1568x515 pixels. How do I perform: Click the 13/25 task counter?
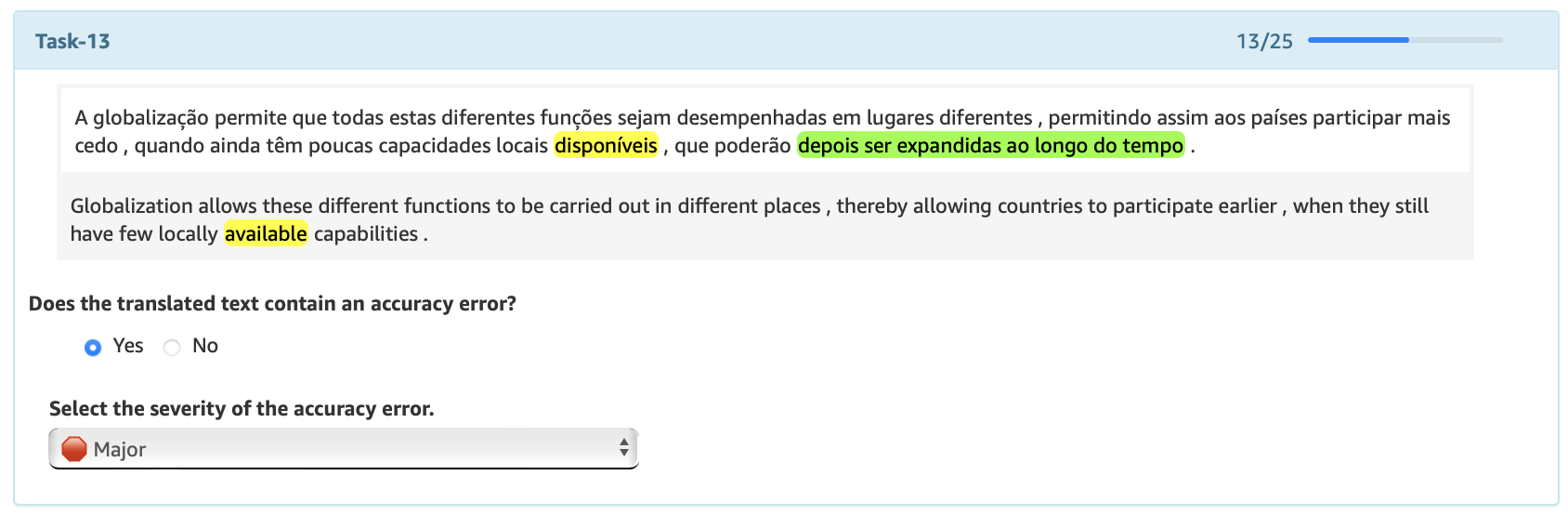click(1264, 41)
